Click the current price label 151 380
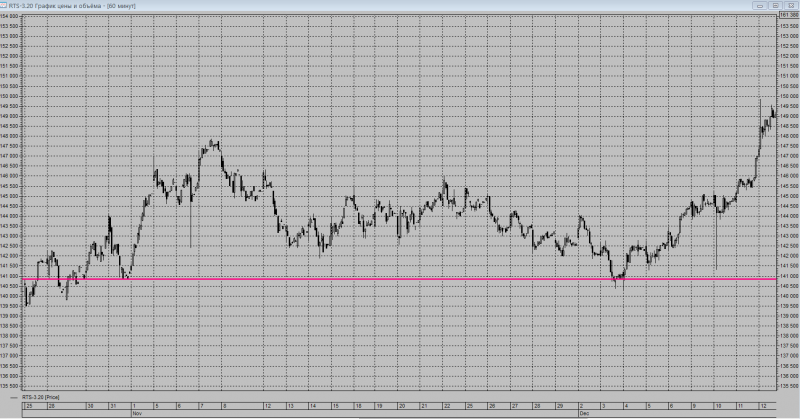The image size is (800, 419). 789,15
